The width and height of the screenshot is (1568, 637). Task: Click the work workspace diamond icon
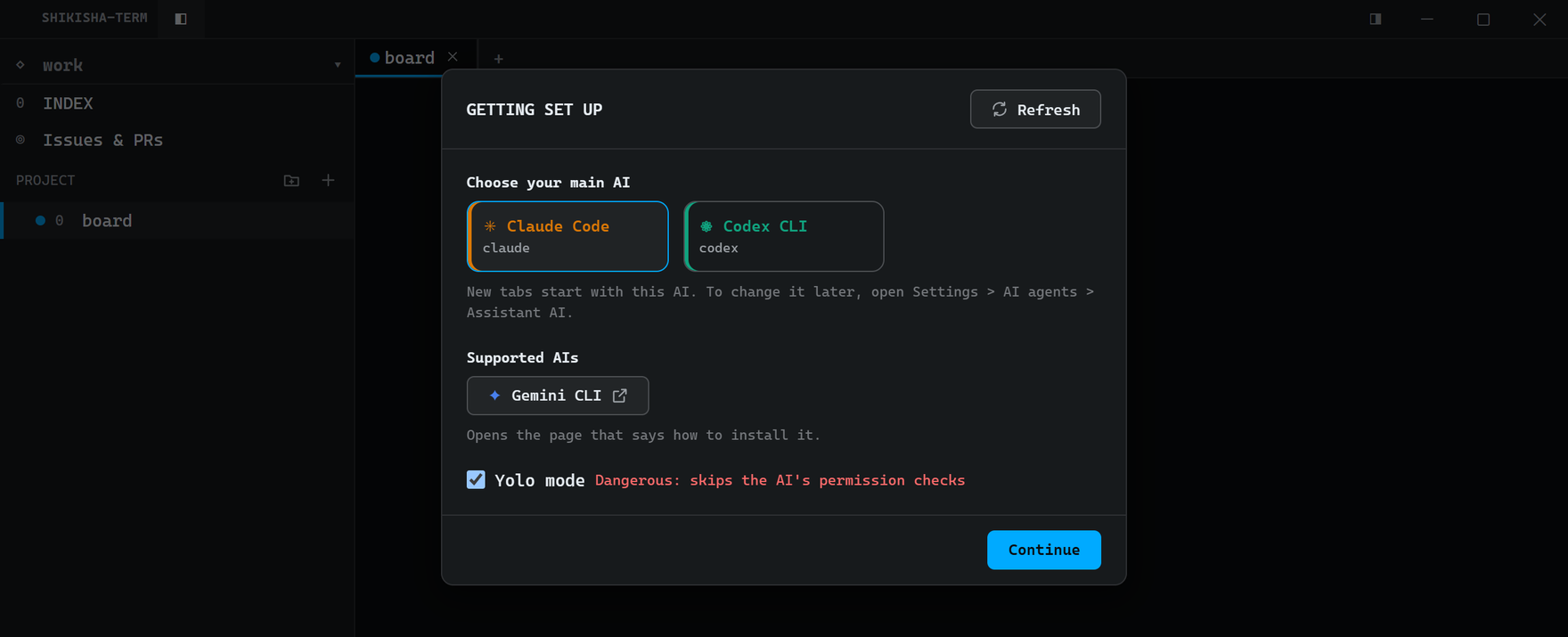pos(20,65)
